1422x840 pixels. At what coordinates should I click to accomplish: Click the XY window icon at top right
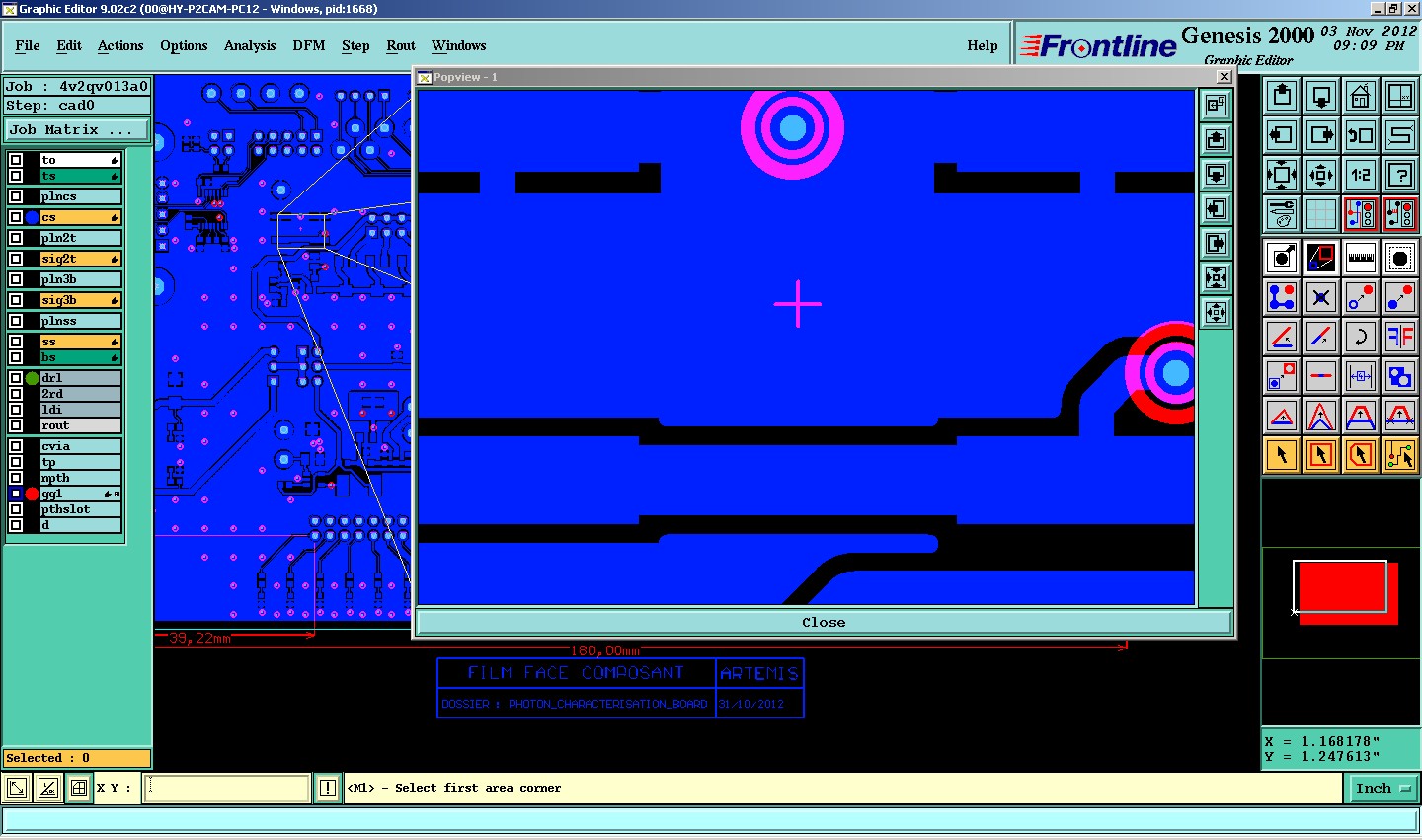click(x=1400, y=96)
